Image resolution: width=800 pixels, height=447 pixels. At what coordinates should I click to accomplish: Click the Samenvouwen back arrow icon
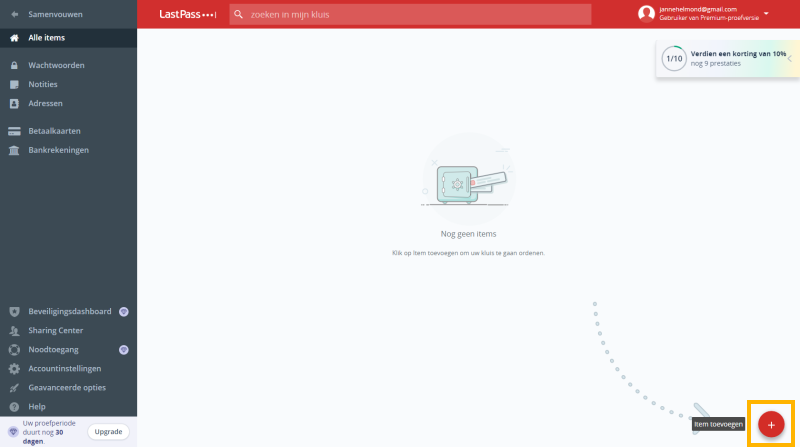tap(14, 14)
